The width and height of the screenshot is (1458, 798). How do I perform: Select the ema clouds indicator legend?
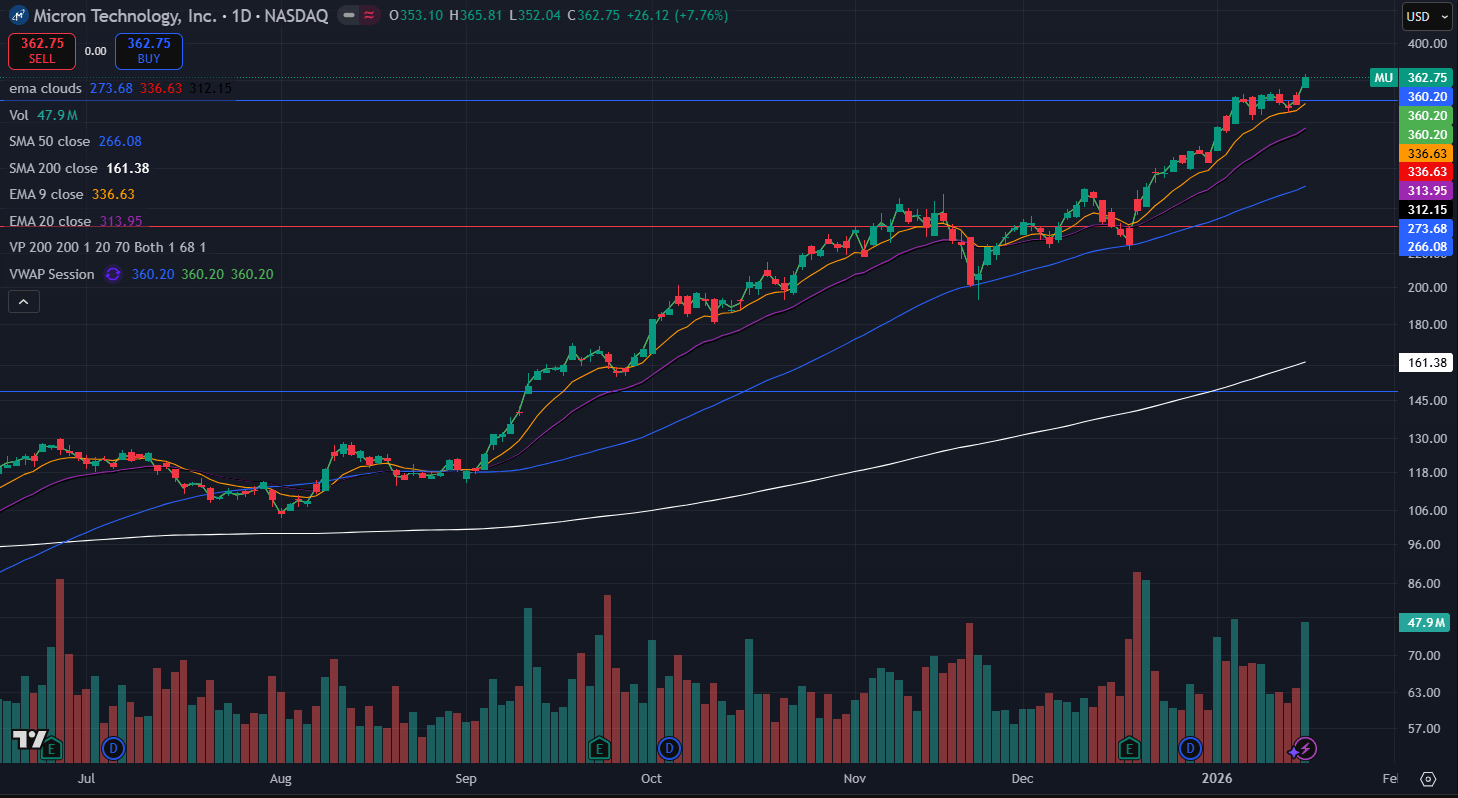(x=46, y=89)
